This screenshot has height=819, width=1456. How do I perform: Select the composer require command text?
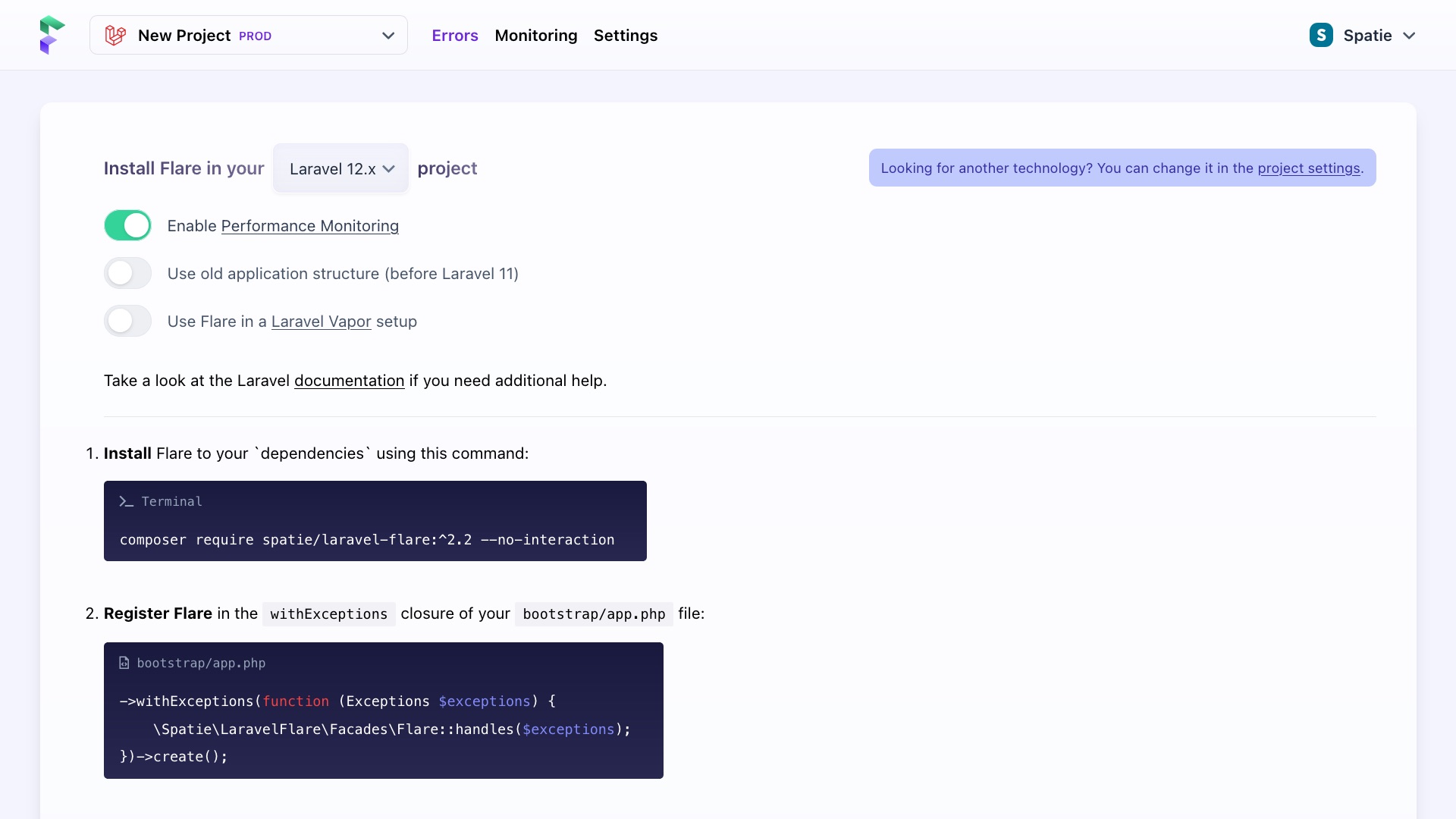point(367,540)
